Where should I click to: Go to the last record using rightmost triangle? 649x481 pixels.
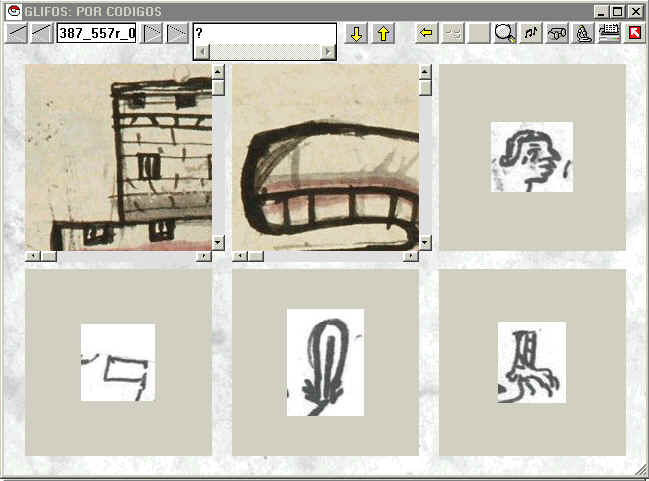(176, 33)
